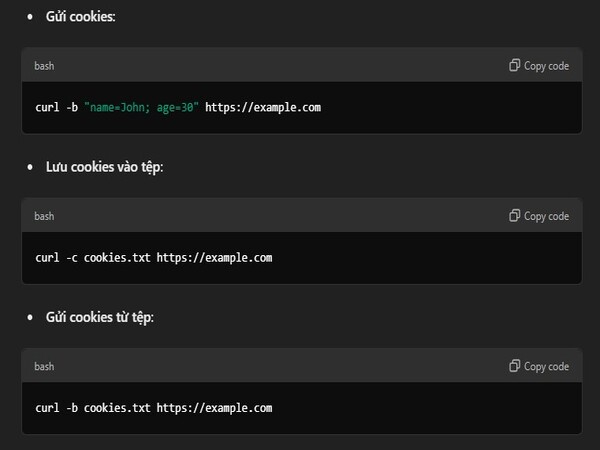Click the bash label above the name=John command

(x=44, y=66)
